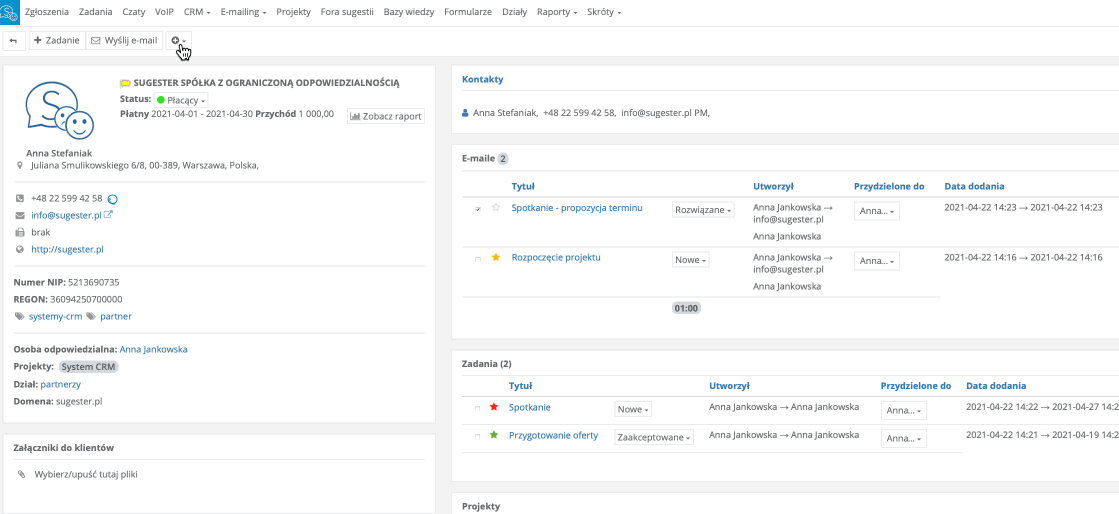Click the call icon next to phone number
The height and width of the screenshot is (514, 1119).
113,199
